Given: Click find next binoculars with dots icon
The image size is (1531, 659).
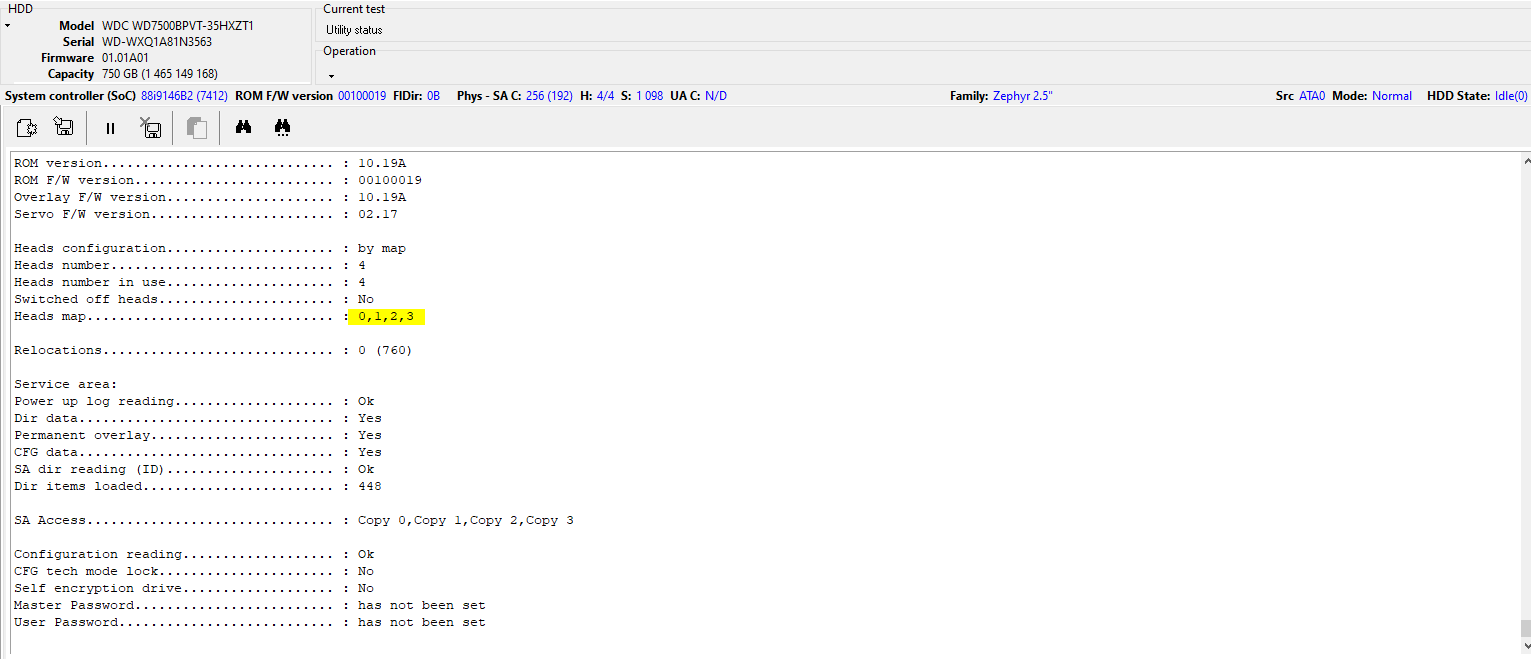Looking at the screenshot, I should point(282,127).
